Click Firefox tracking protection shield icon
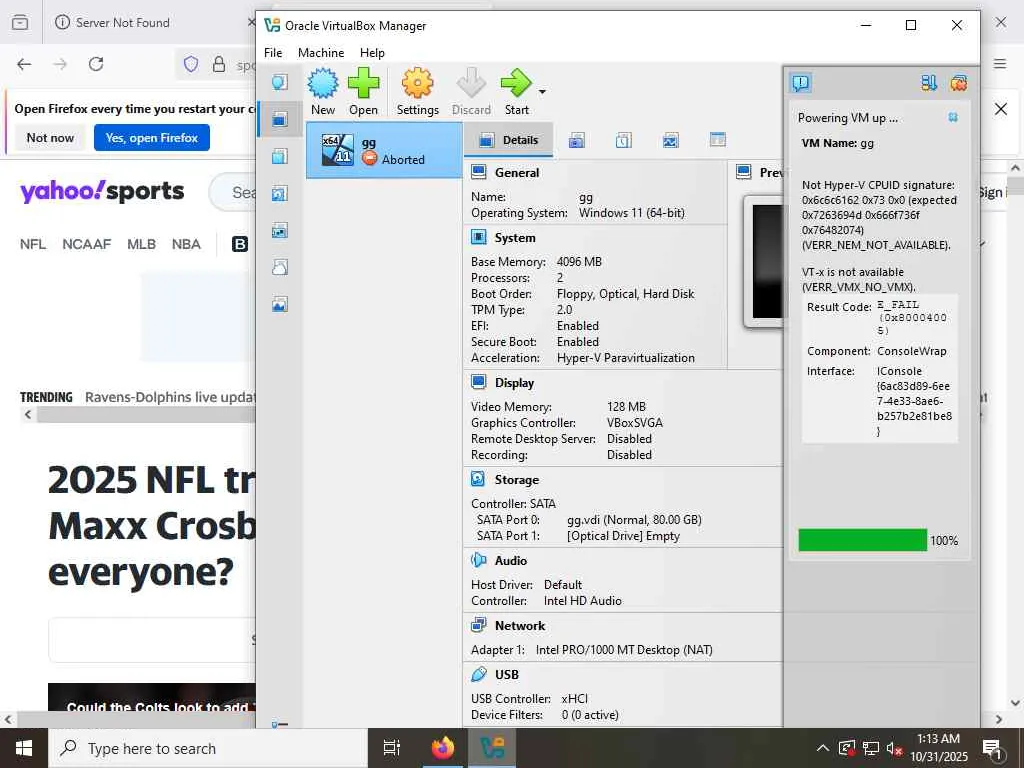The width and height of the screenshot is (1024, 768). tap(191, 64)
